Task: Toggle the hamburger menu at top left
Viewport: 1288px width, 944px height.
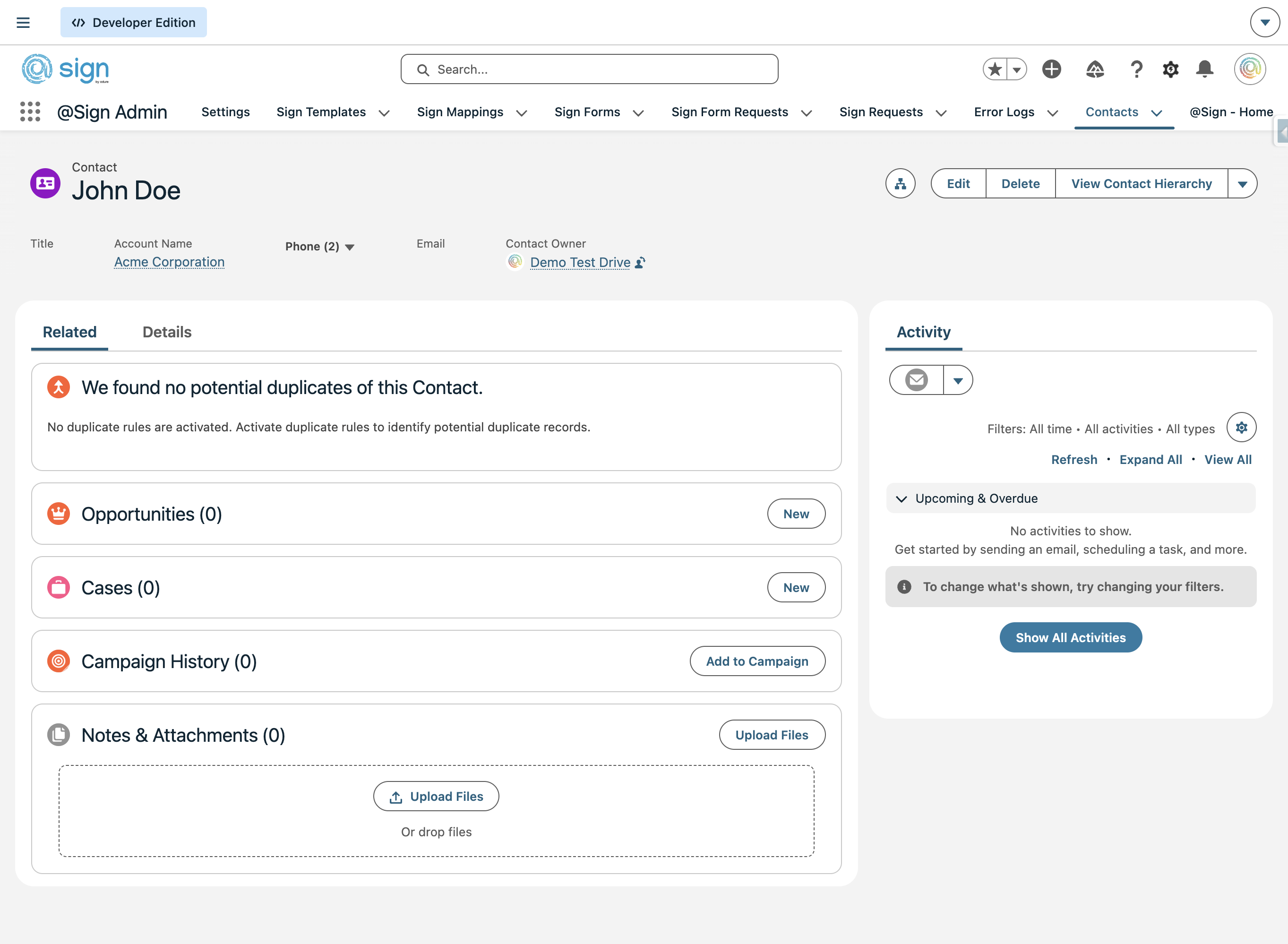Action: point(23,22)
